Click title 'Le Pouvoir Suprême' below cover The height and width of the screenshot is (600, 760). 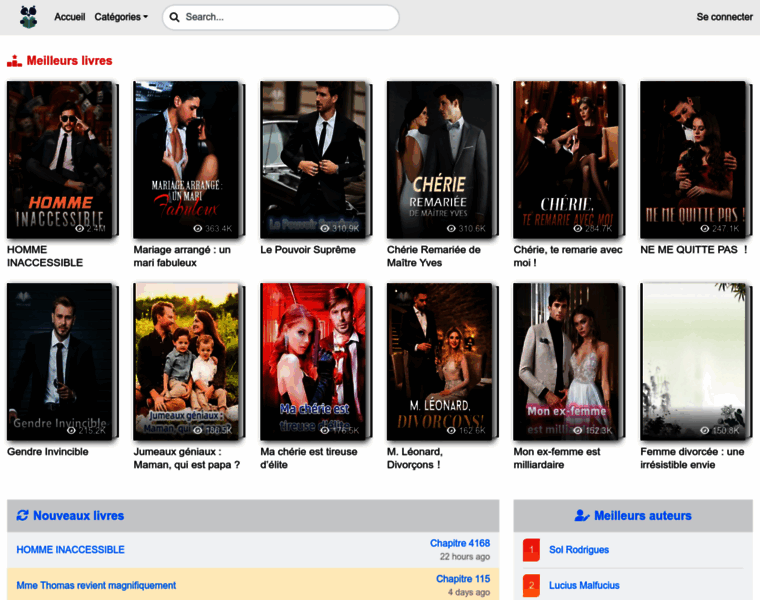(308, 250)
